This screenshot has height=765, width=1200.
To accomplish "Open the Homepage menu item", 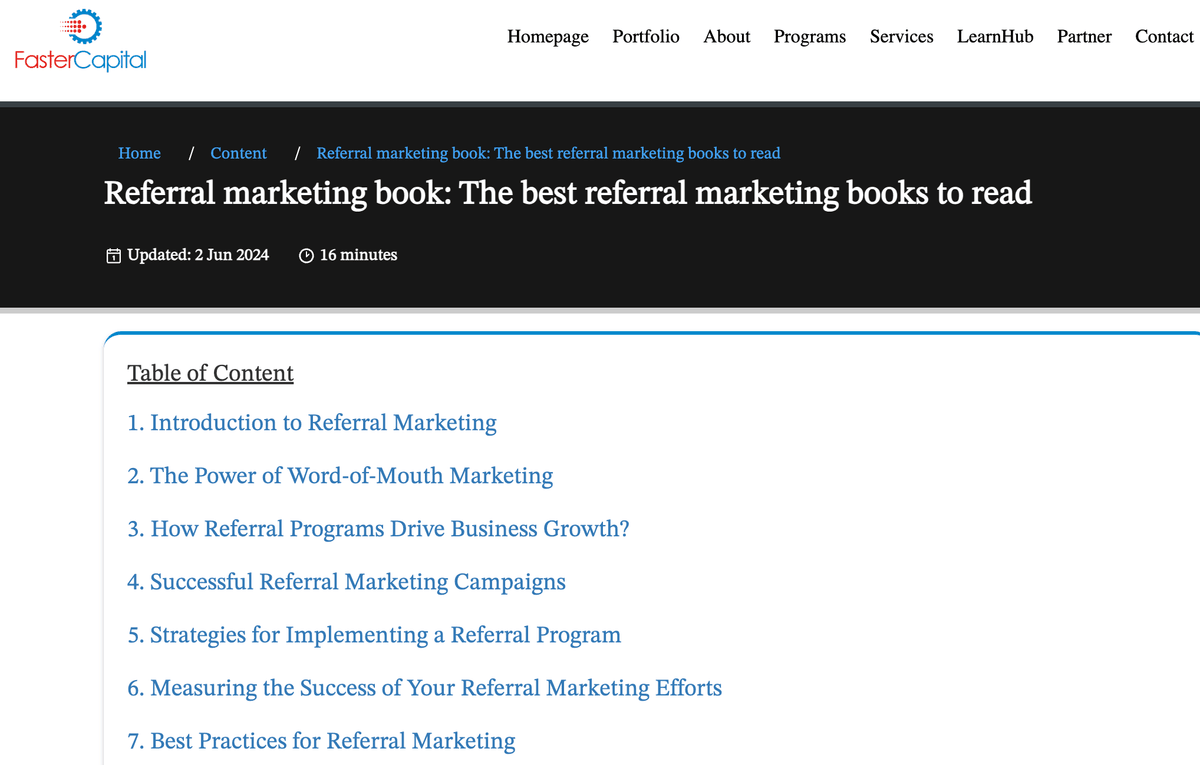I will tap(548, 37).
